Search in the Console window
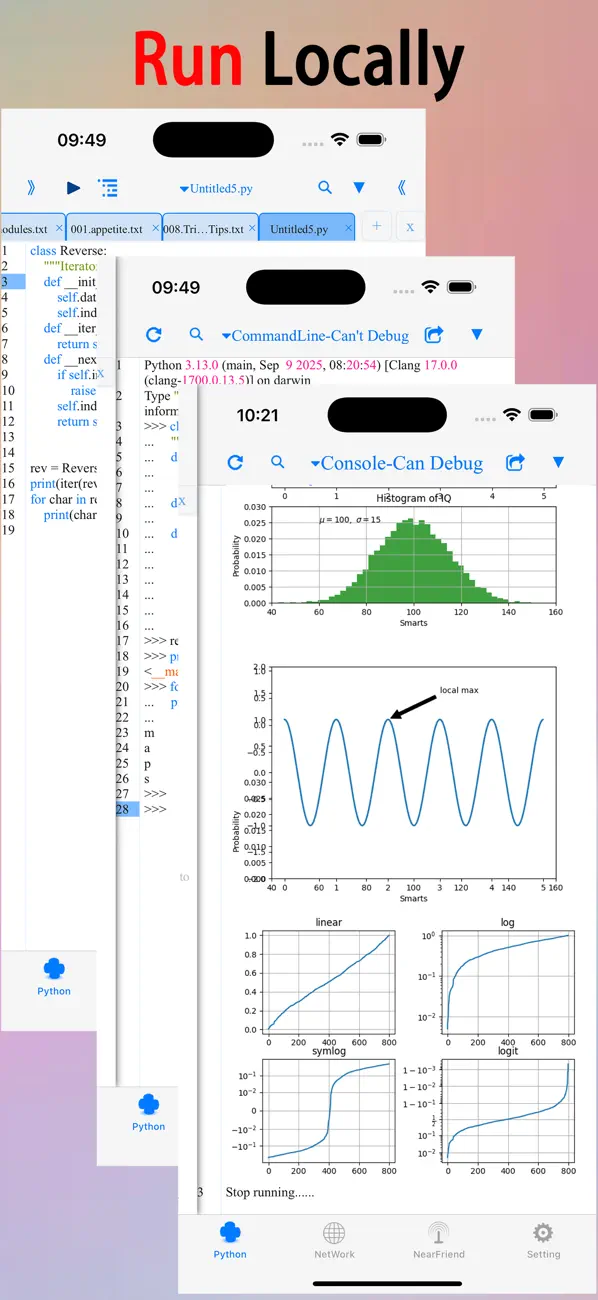The height and width of the screenshot is (1300, 598). click(278, 462)
